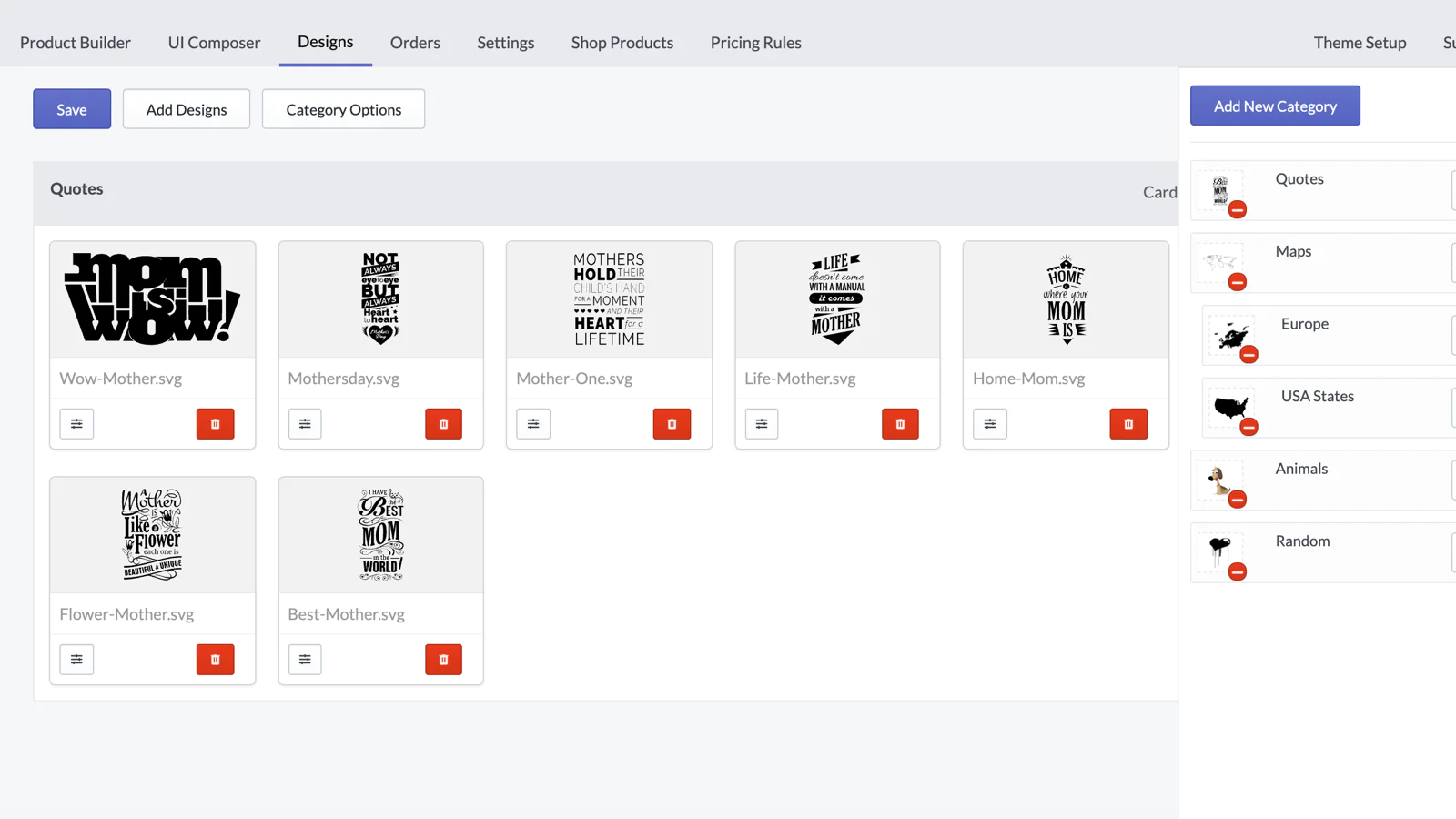The width and height of the screenshot is (1456, 819).
Task: Switch to the Orders tab
Action: tap(415, 43)
